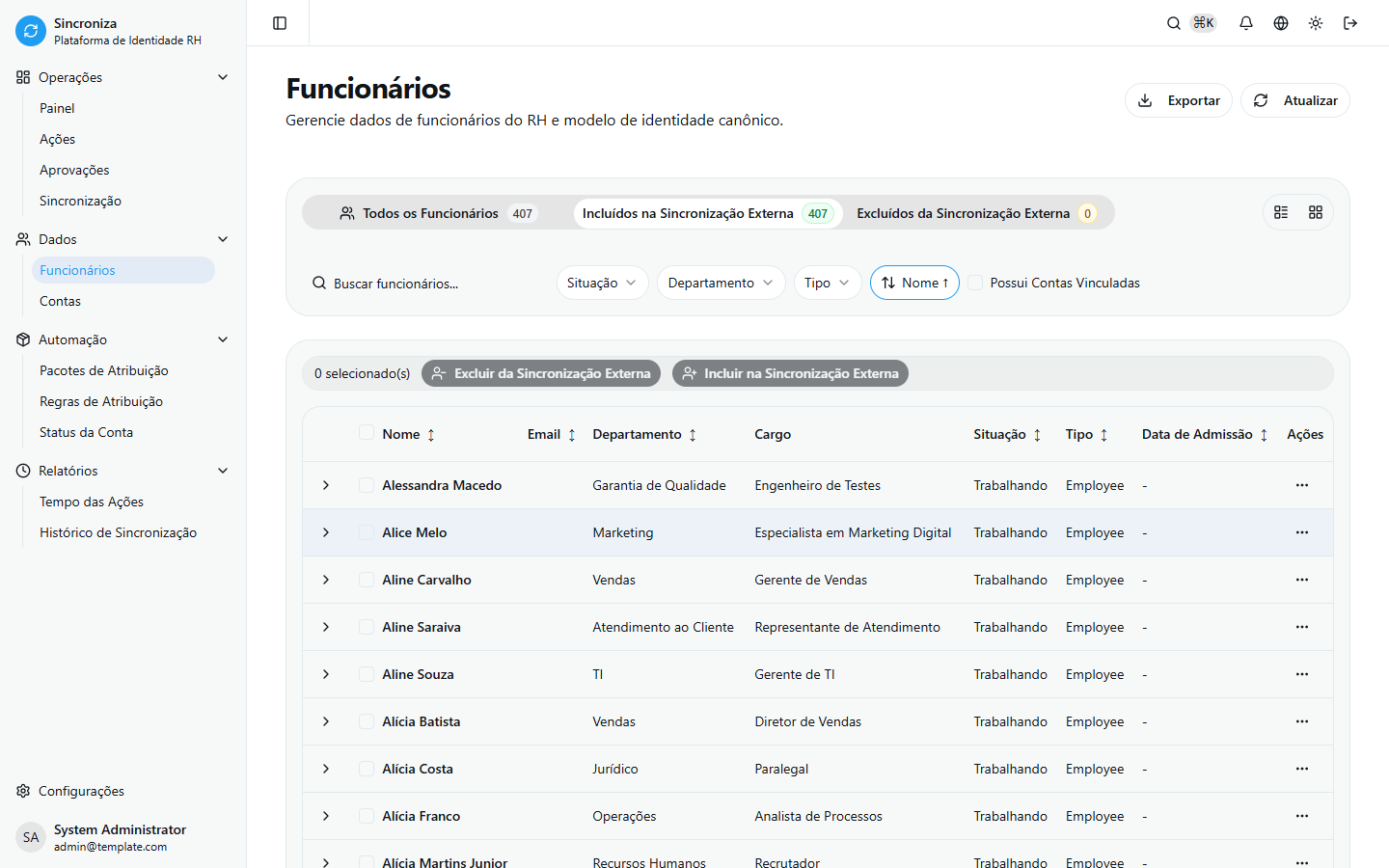Screen dimensions: 1389x868
Task: Open the Situação filter dropdown
Action: 602,283
